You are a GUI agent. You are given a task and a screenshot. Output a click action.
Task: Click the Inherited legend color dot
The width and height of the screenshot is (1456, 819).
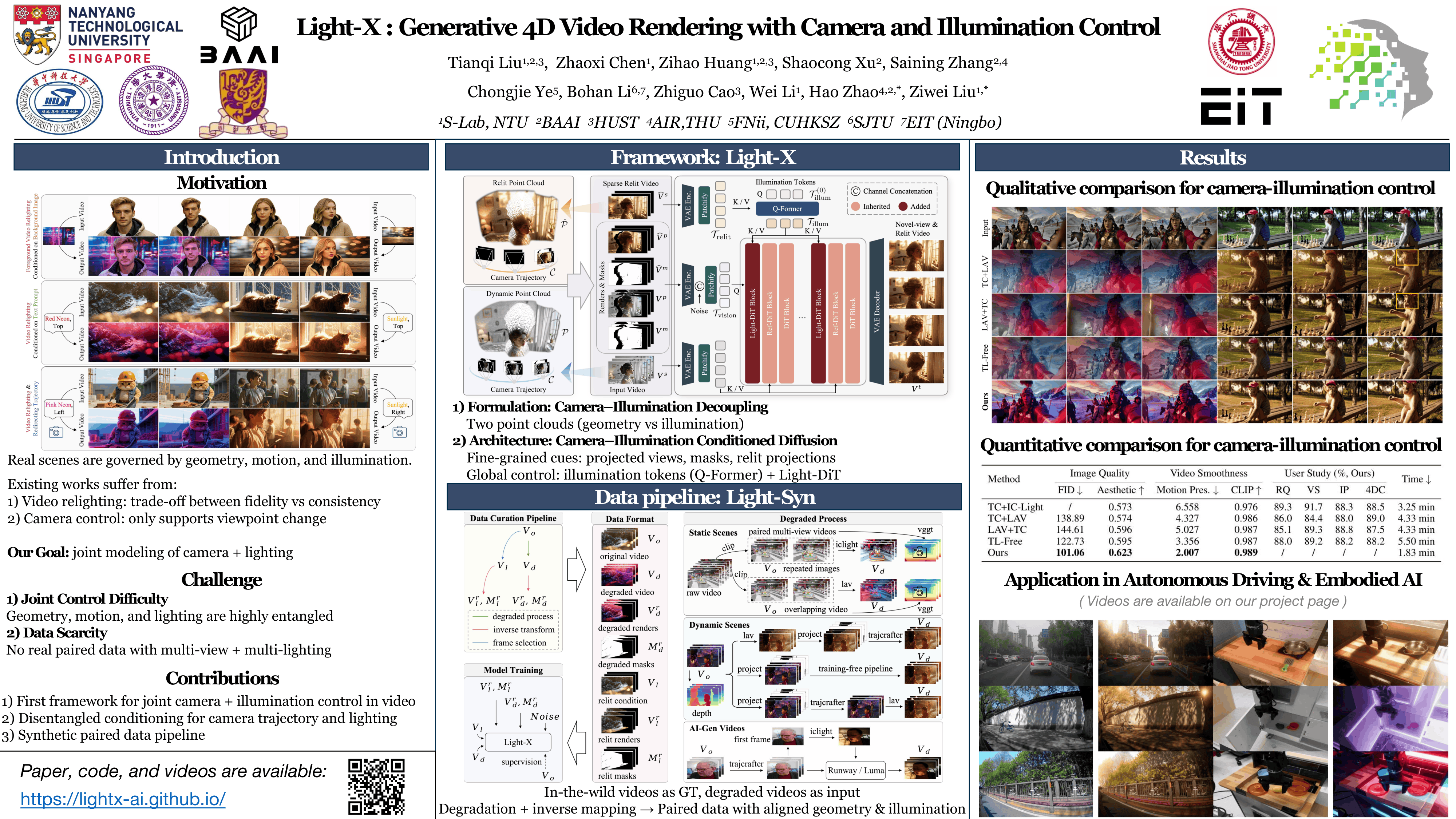click(x=855, y=206)
